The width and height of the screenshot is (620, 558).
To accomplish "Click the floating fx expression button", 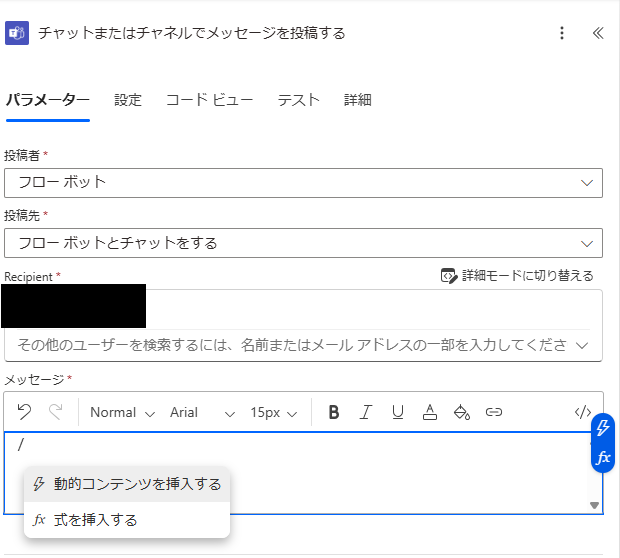I will click(x=603, y=458).
